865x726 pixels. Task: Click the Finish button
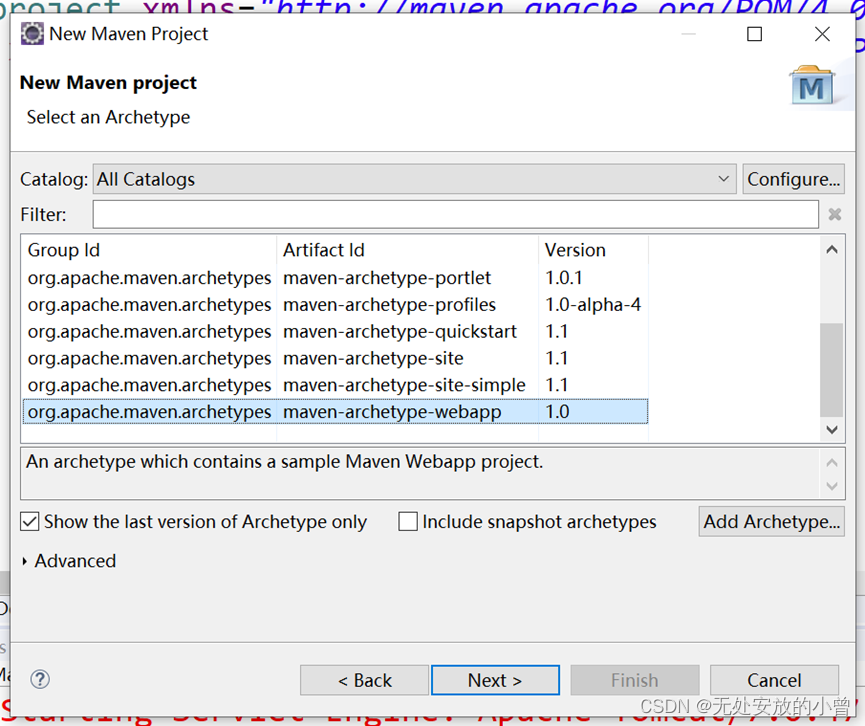(634, 680)
